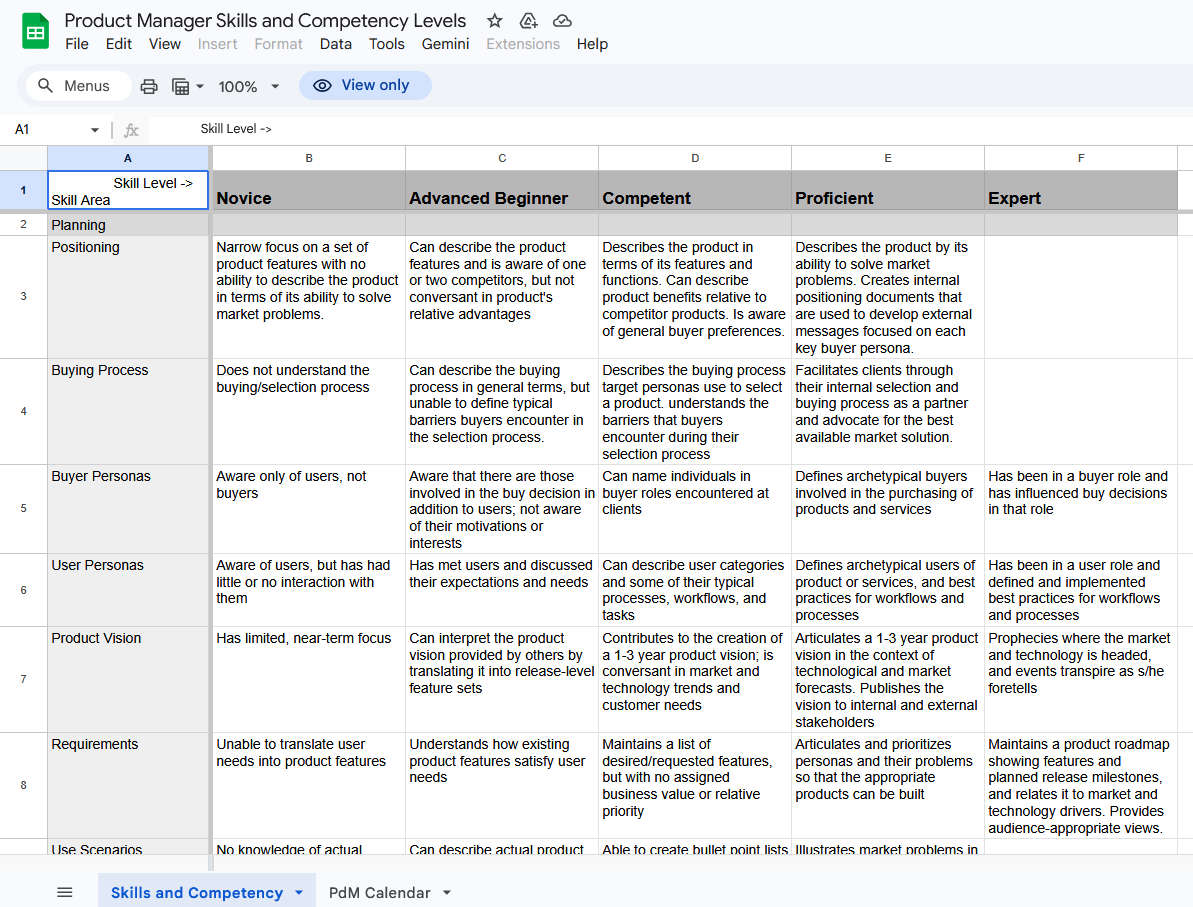Open the Help menu
1193x907 pixels.
click(x=592, y=44)
